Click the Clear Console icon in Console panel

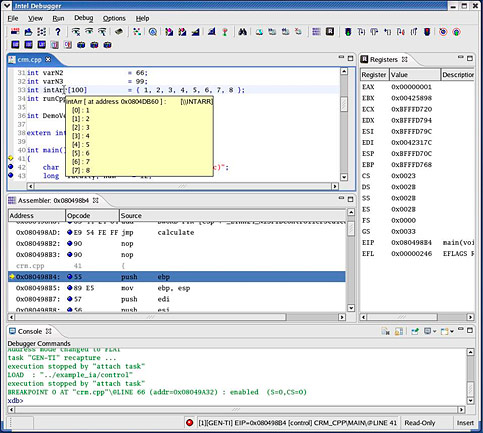coord(386,331)
